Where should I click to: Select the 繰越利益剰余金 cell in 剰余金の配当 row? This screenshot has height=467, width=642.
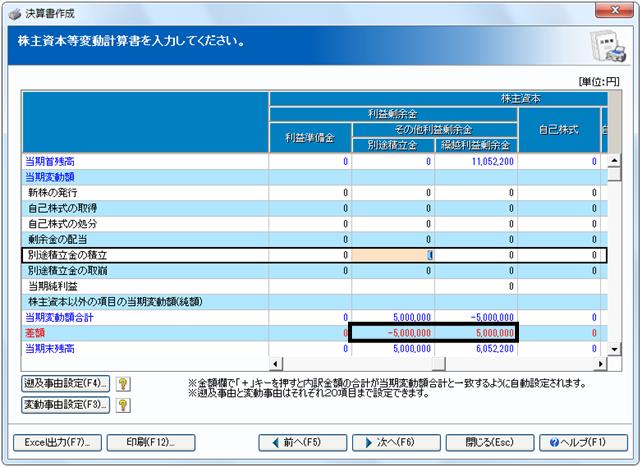(x=476, y=239)
